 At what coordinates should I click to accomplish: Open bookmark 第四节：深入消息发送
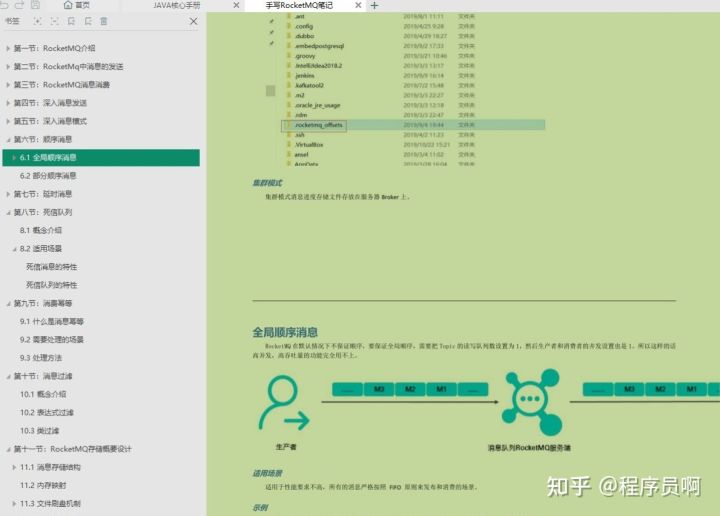point(50,103)
